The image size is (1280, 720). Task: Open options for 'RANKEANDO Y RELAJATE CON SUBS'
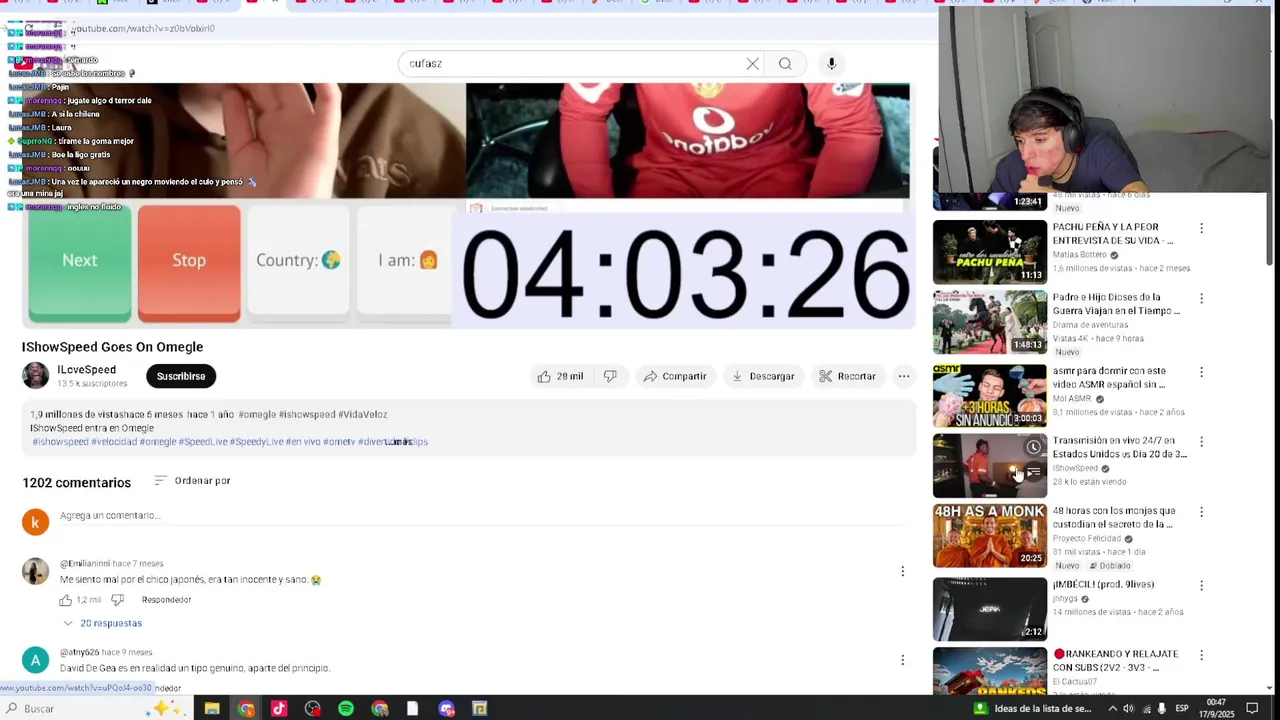tap(1201, 655)
